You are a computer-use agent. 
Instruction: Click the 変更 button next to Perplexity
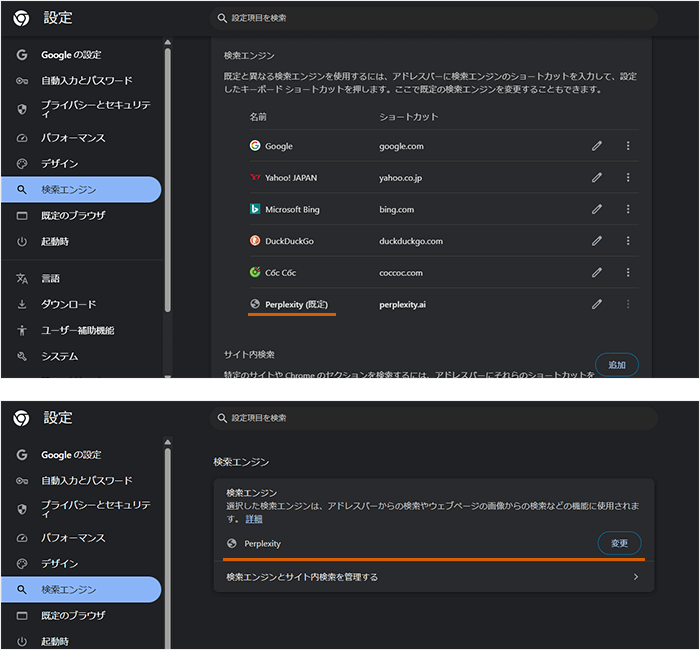pos(619,543)
